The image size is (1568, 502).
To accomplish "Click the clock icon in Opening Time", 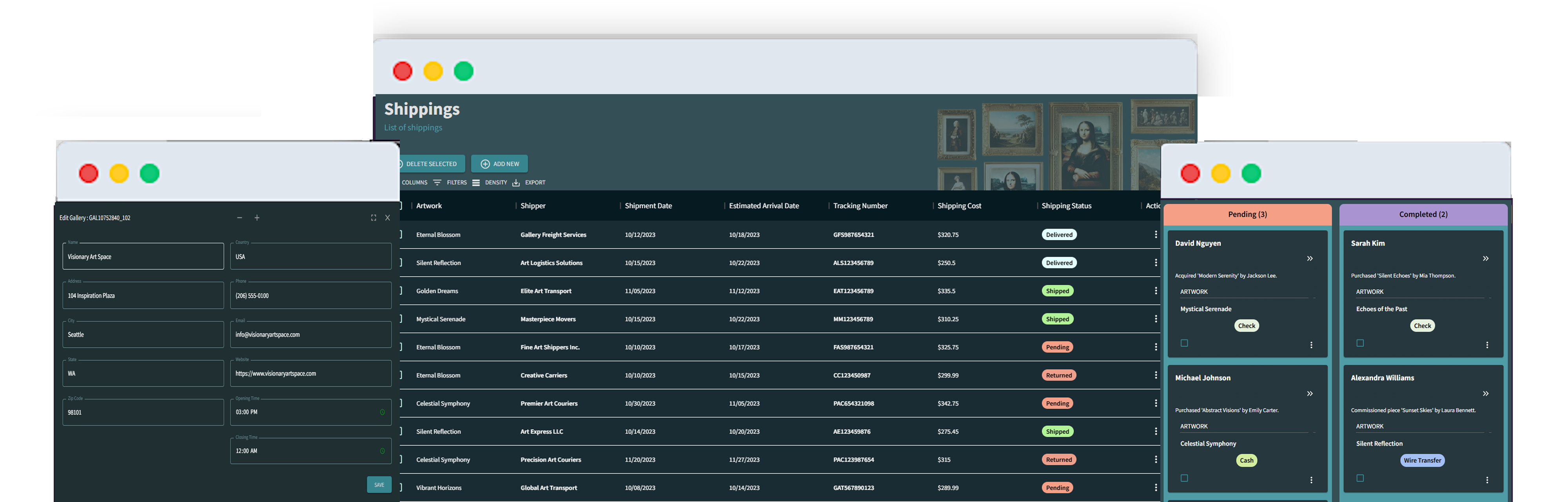I will pyautogui.click(x=382, y=413).
